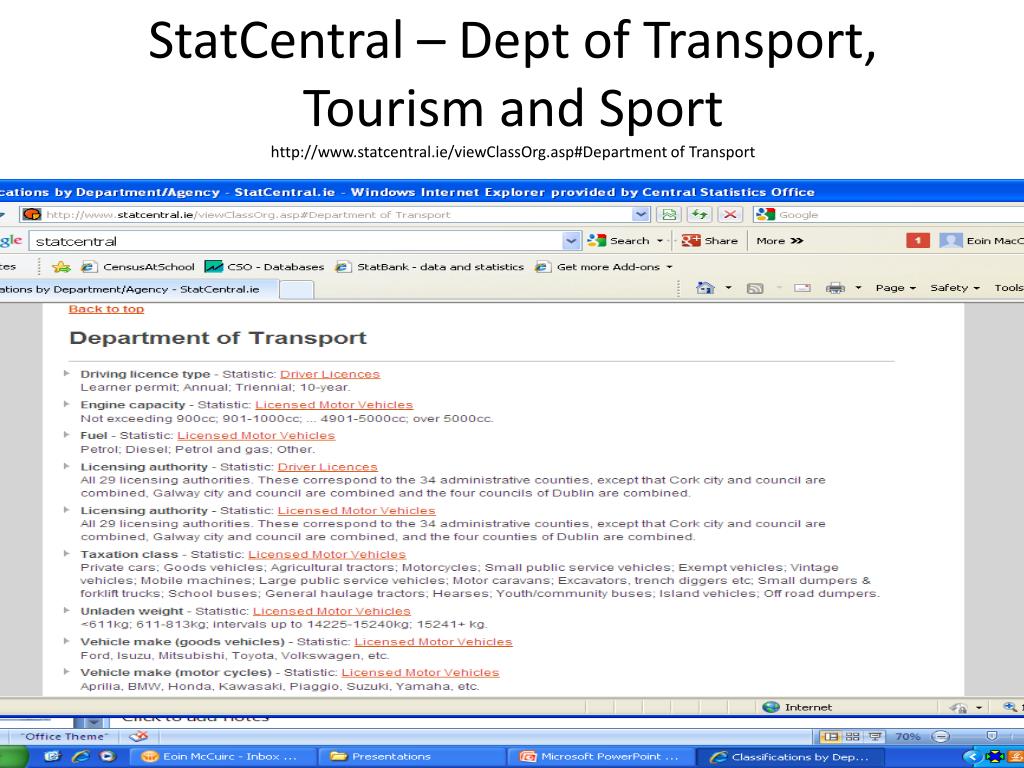Image resolution: width=1024 pixels, height=768 pixels.
Task: Open Licensed Motor Vehicles link for Unladen weight
Action: pos(332,611)
